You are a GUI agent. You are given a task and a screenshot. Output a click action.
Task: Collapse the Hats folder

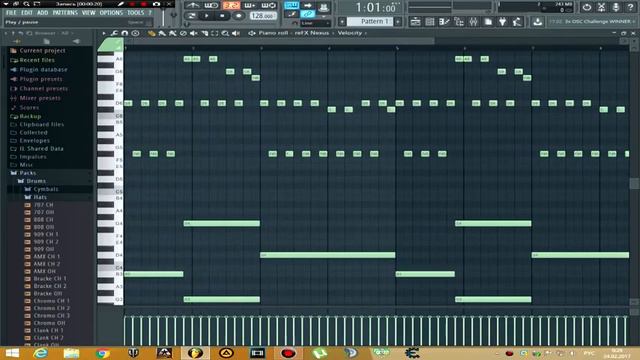pyautogui.click(x=40, y=197)
